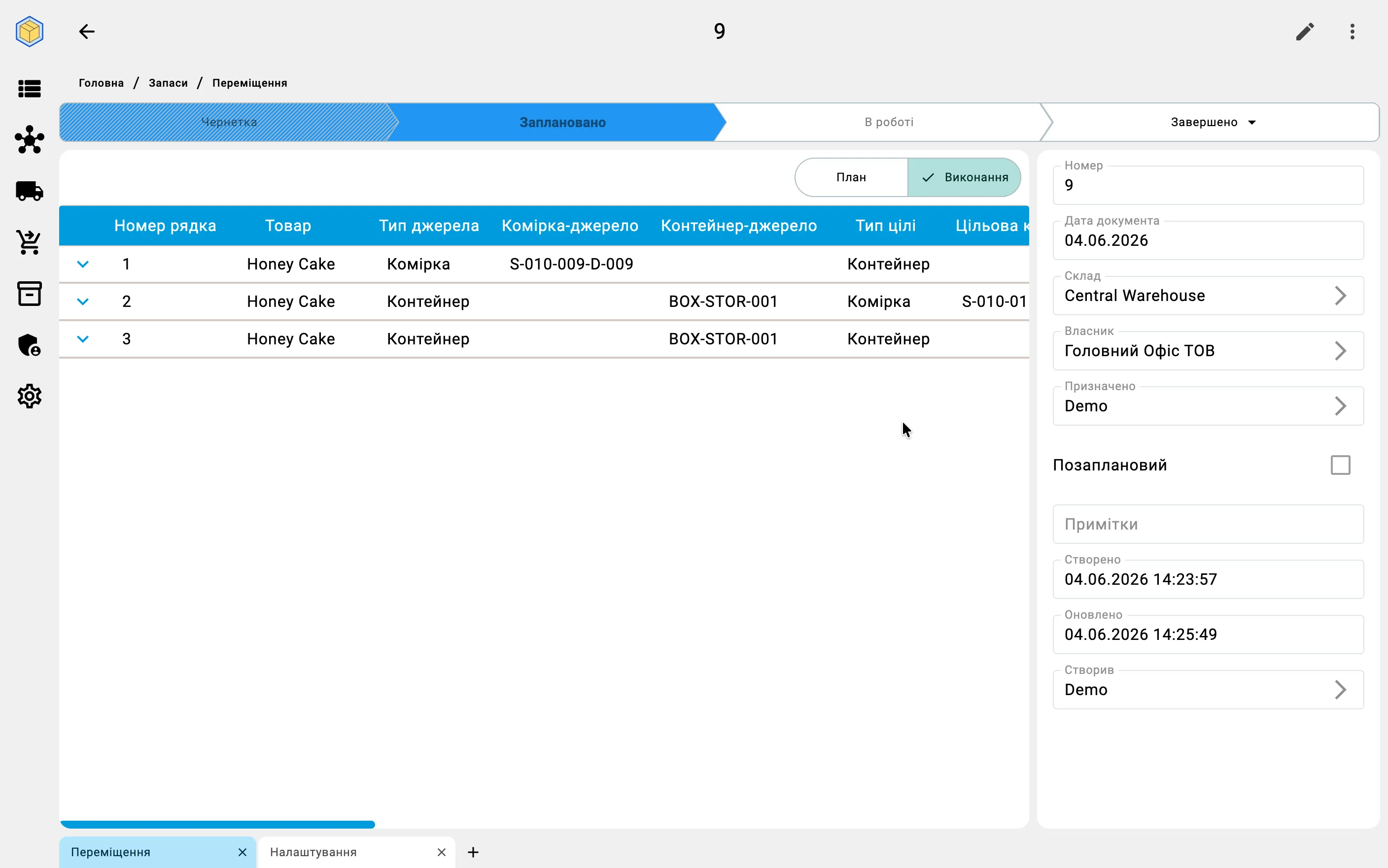Select the Заплановано status stage

(562, 122)
